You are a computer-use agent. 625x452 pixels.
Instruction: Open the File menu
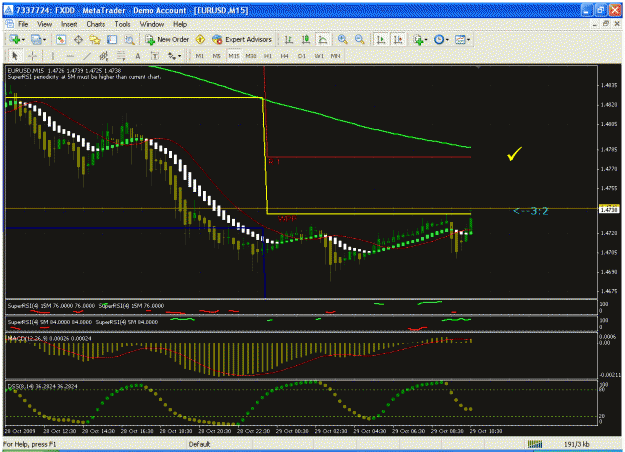point(23,24)
